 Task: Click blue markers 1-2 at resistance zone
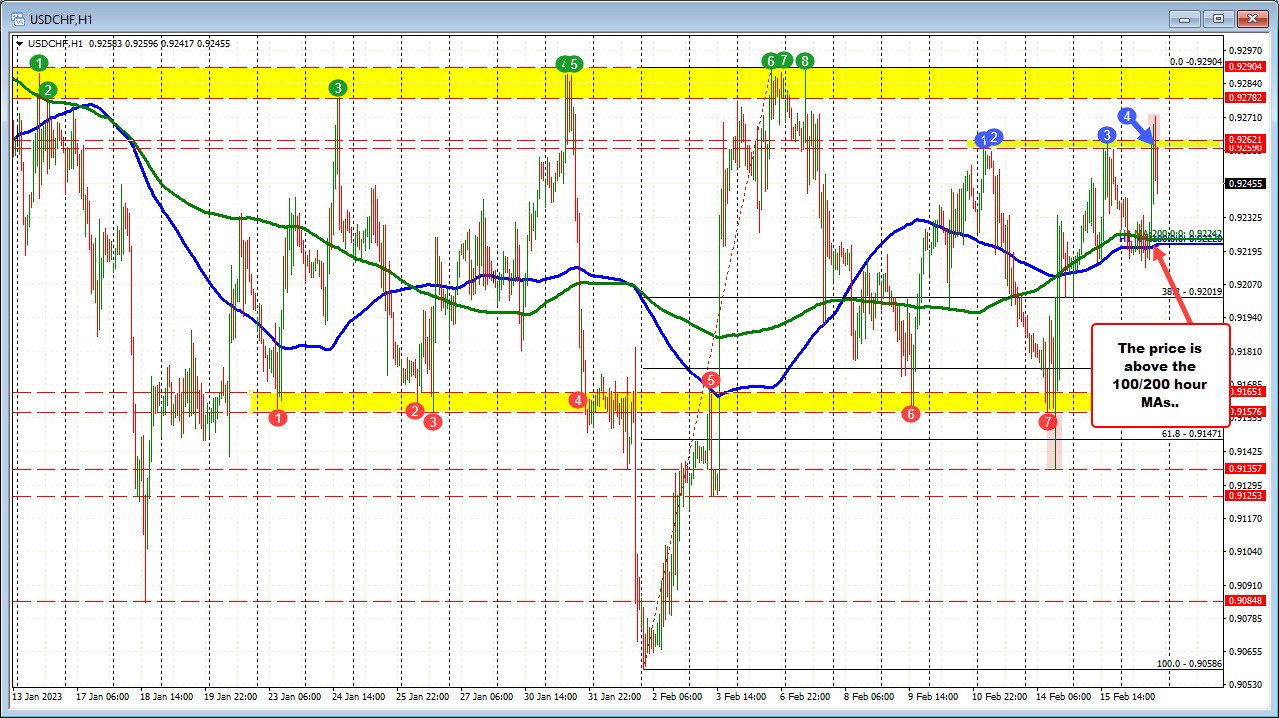pos(986,139)
